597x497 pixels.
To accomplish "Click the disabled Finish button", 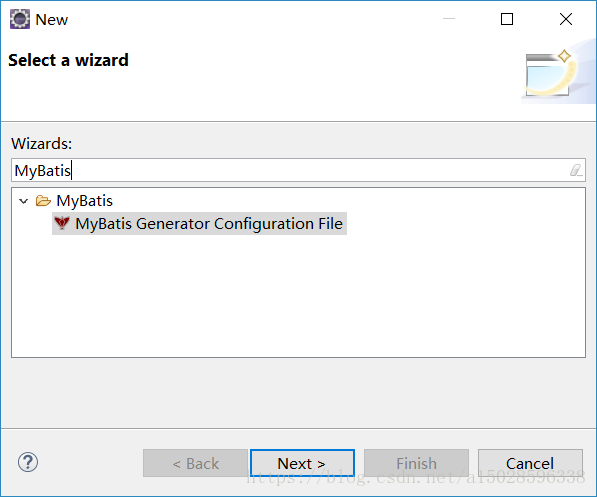I will 416,463.
